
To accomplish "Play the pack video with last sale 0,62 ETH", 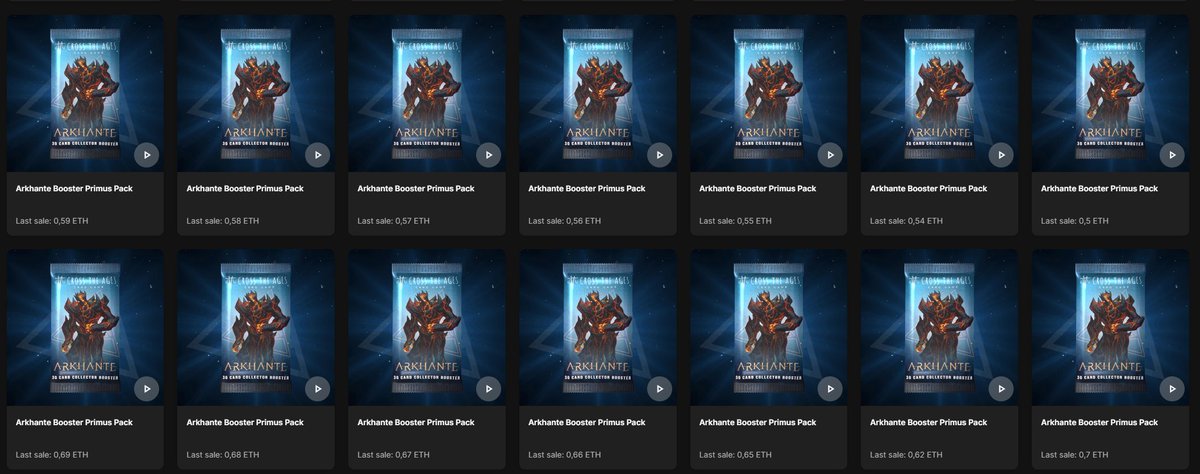I will tap(1000, 389).
